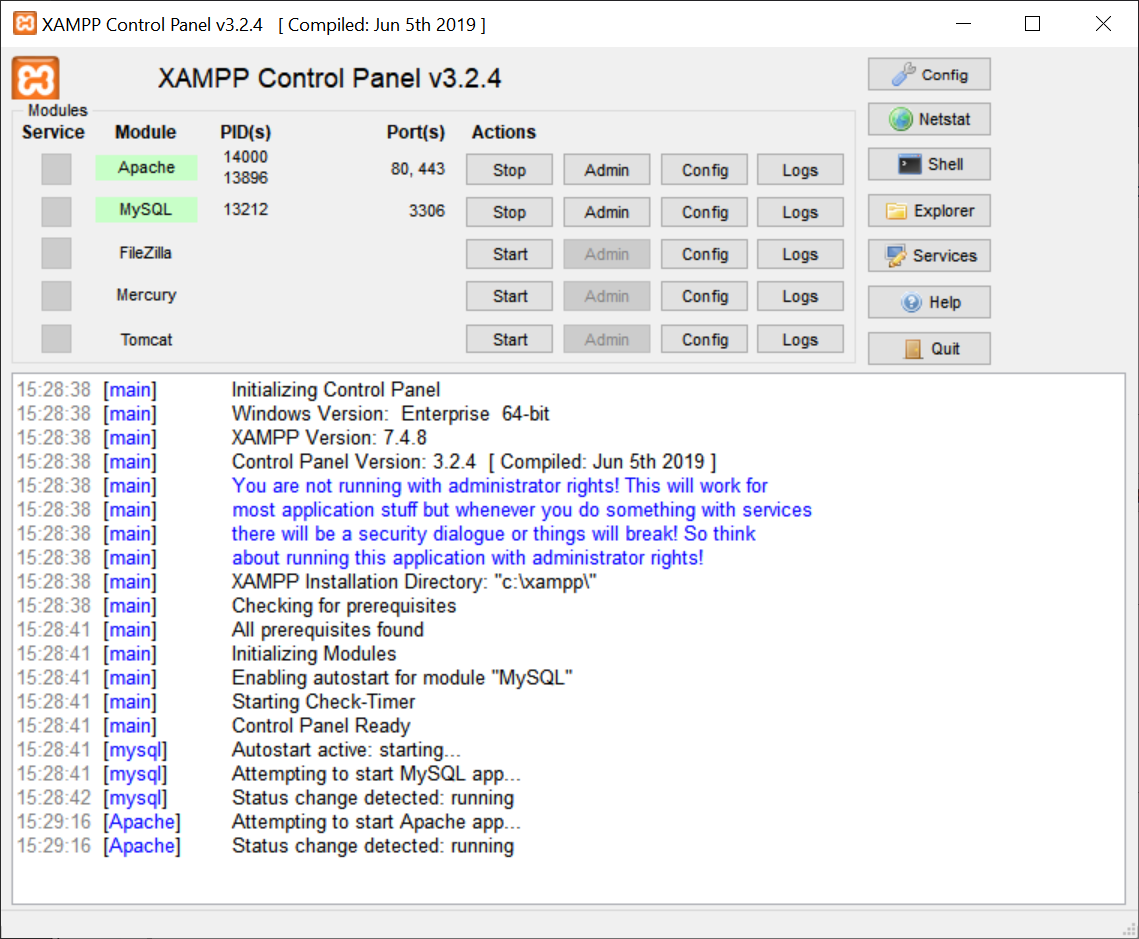Stop the MySQL module
Screen dimensions: 1139x939
[x=509, y=212]
